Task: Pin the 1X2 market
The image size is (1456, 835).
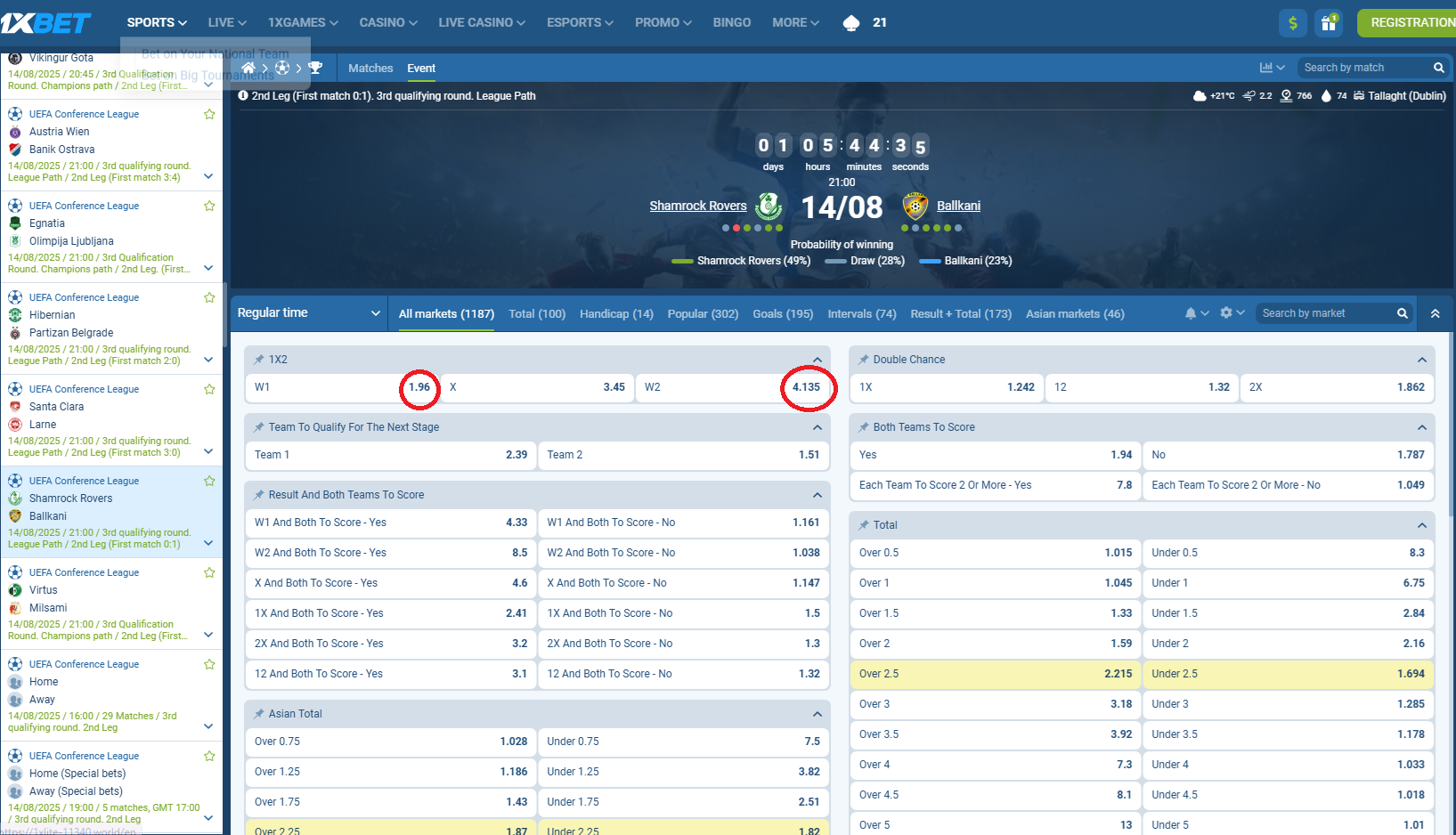Action: pos(259,360)
